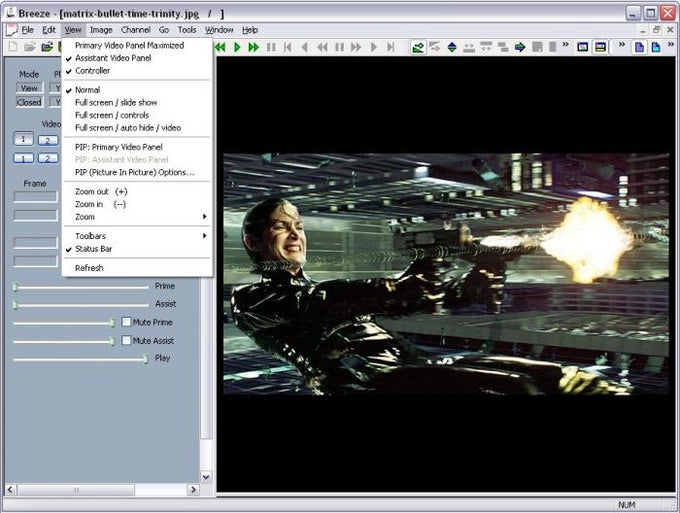This screenshot has width=680, height=513.
Task: Click the purple-blue document toolbar icon
Action: tap(639, 47)
